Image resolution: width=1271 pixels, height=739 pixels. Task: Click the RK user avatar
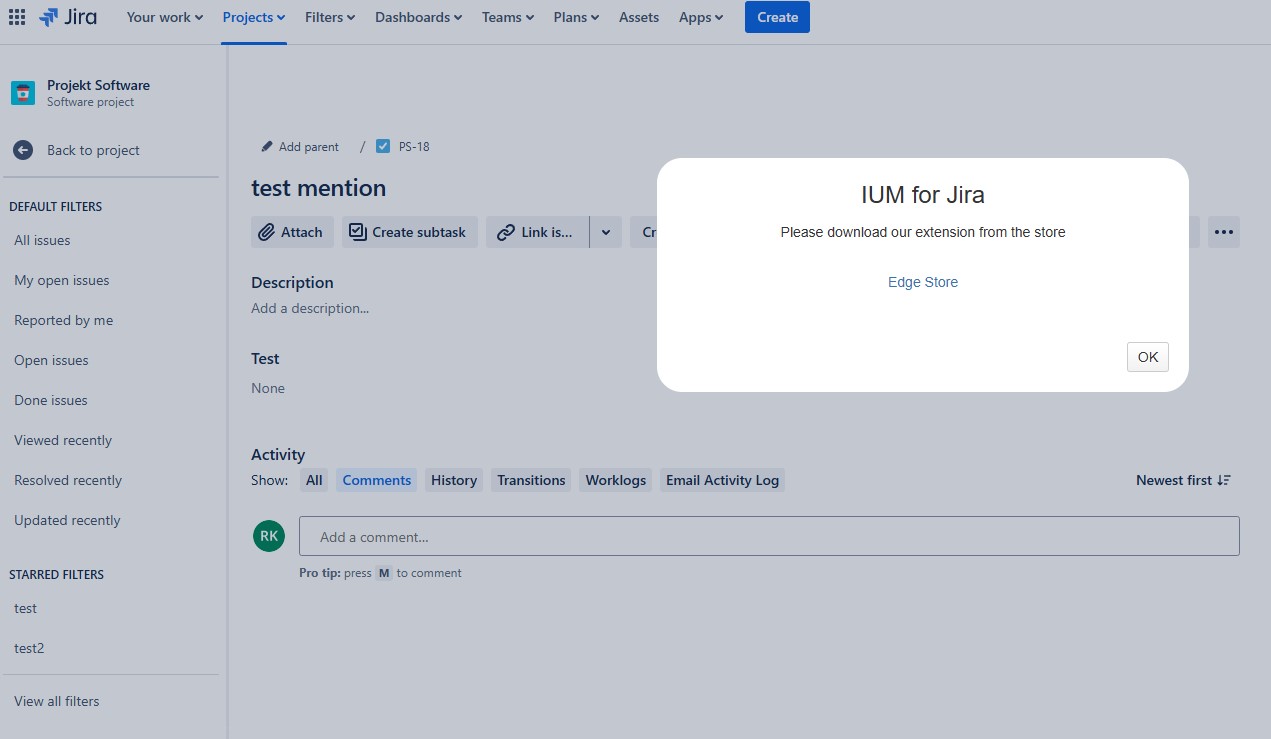click(x=269, y=536)
